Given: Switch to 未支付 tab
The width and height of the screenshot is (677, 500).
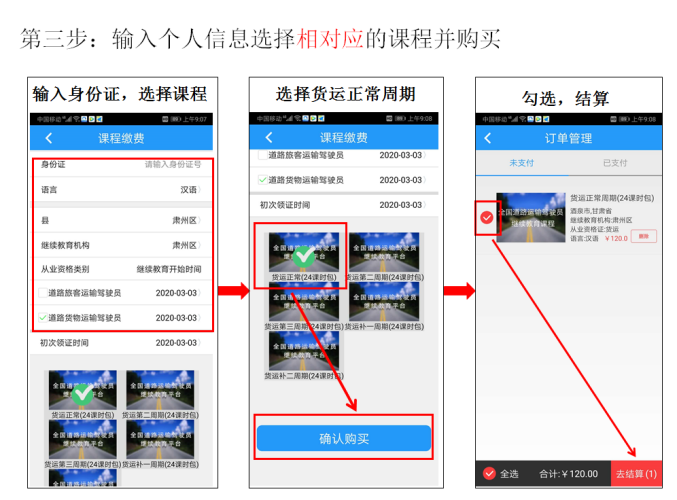Looking at the screenshot, I should 522,162.
